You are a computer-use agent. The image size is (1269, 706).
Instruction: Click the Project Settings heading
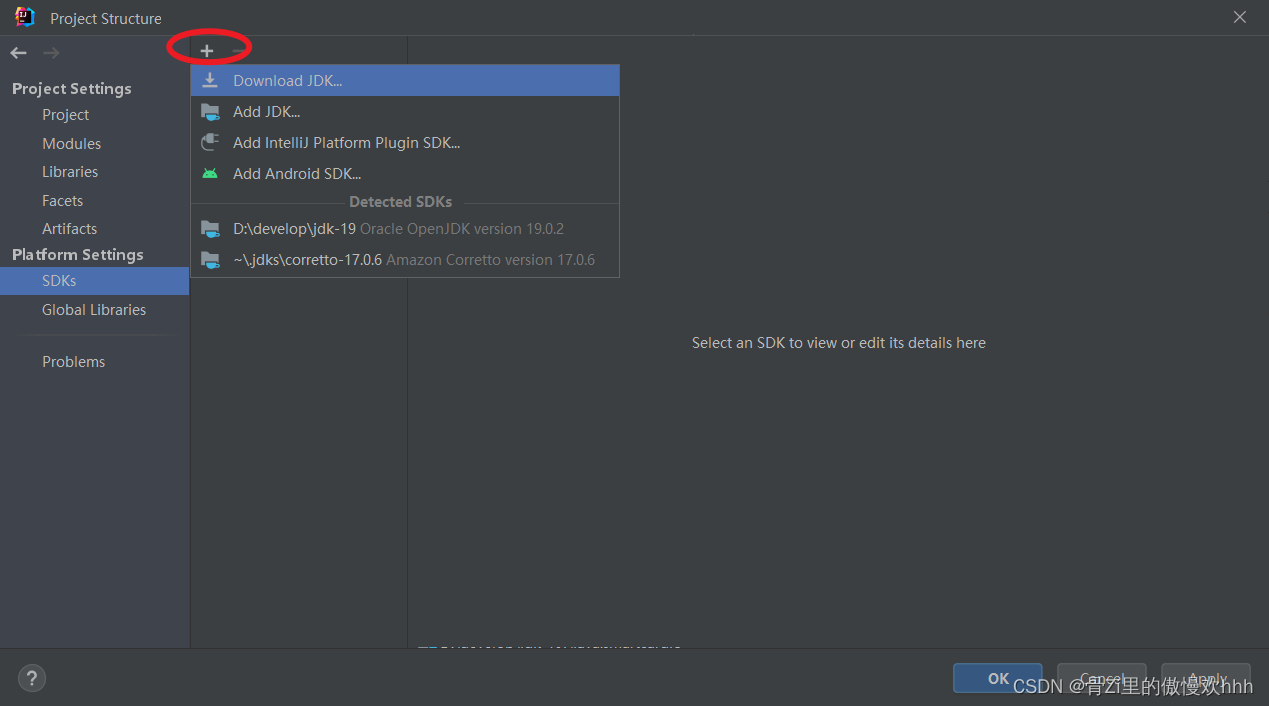pyautogui.click(x=72, y=89)
